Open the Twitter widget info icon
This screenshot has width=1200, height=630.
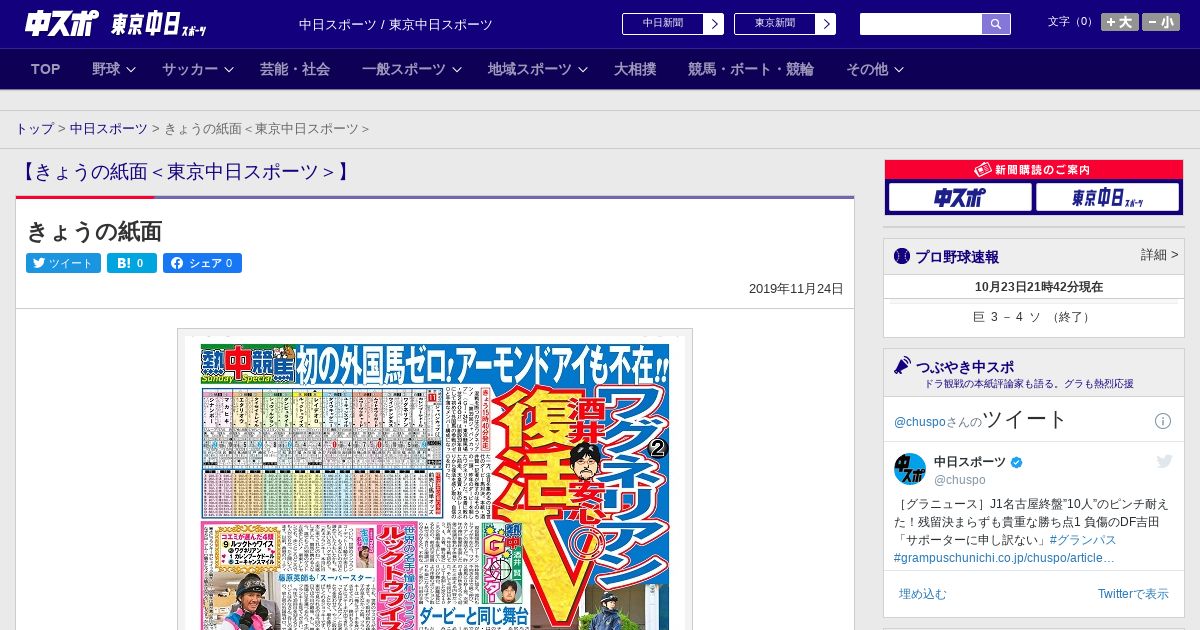pyautogui.click(x=1163, y=421)
